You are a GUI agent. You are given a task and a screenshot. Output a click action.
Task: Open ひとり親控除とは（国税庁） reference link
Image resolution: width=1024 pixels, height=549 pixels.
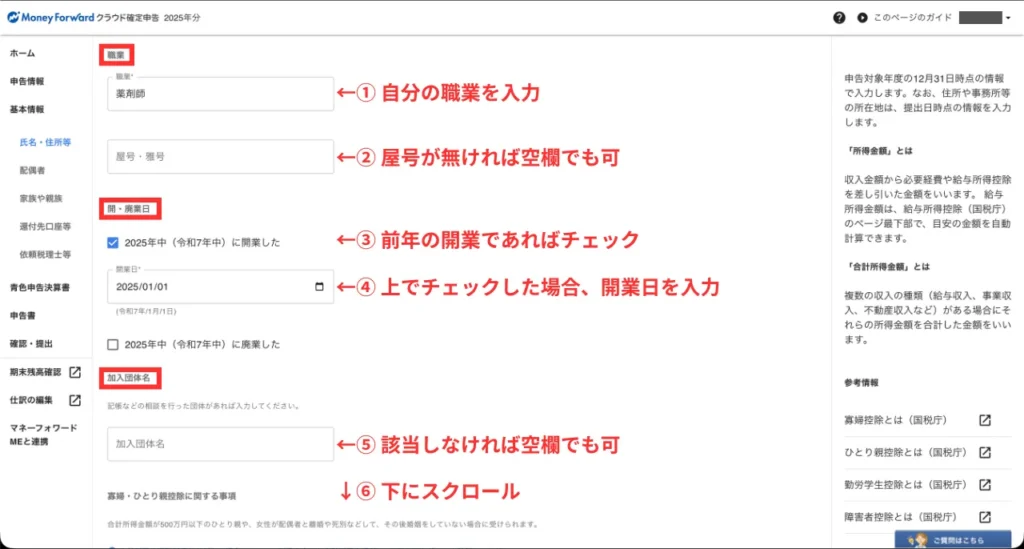(905, 452)
